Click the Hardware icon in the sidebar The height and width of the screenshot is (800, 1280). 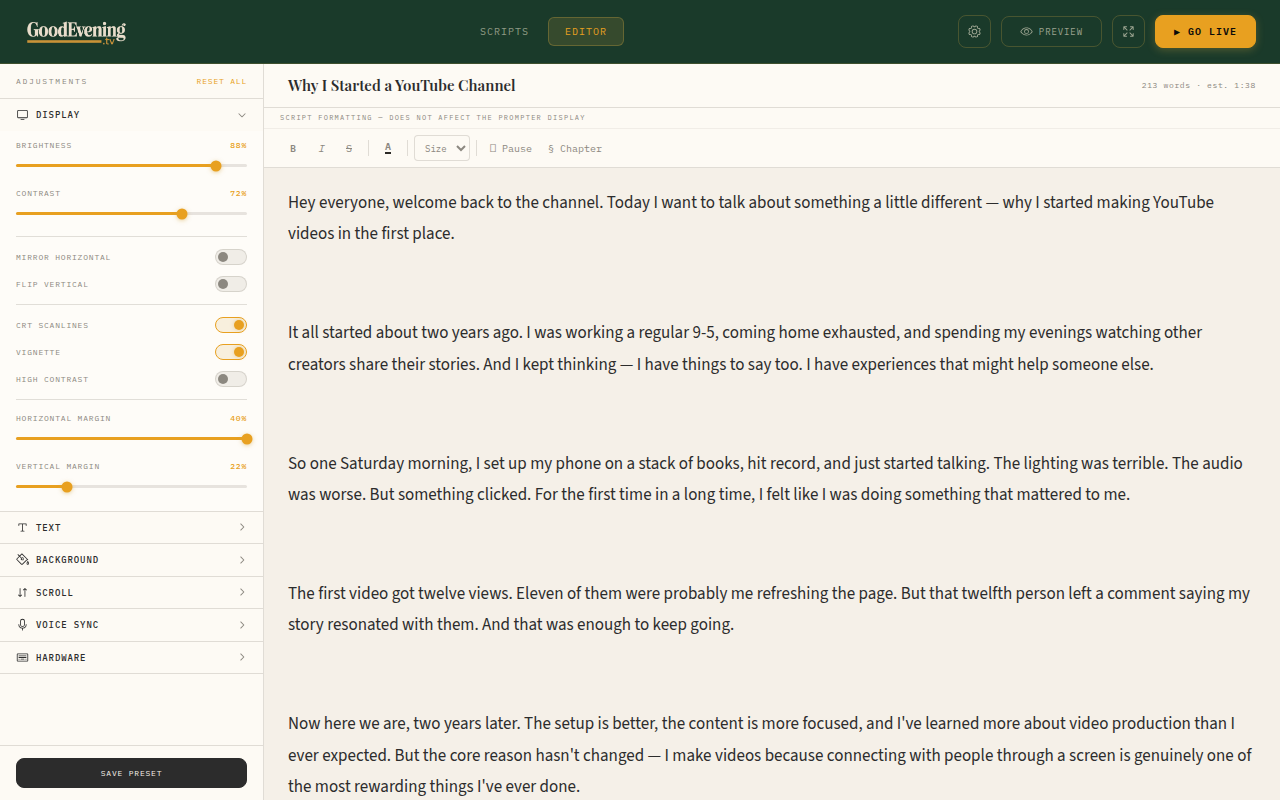22,657
